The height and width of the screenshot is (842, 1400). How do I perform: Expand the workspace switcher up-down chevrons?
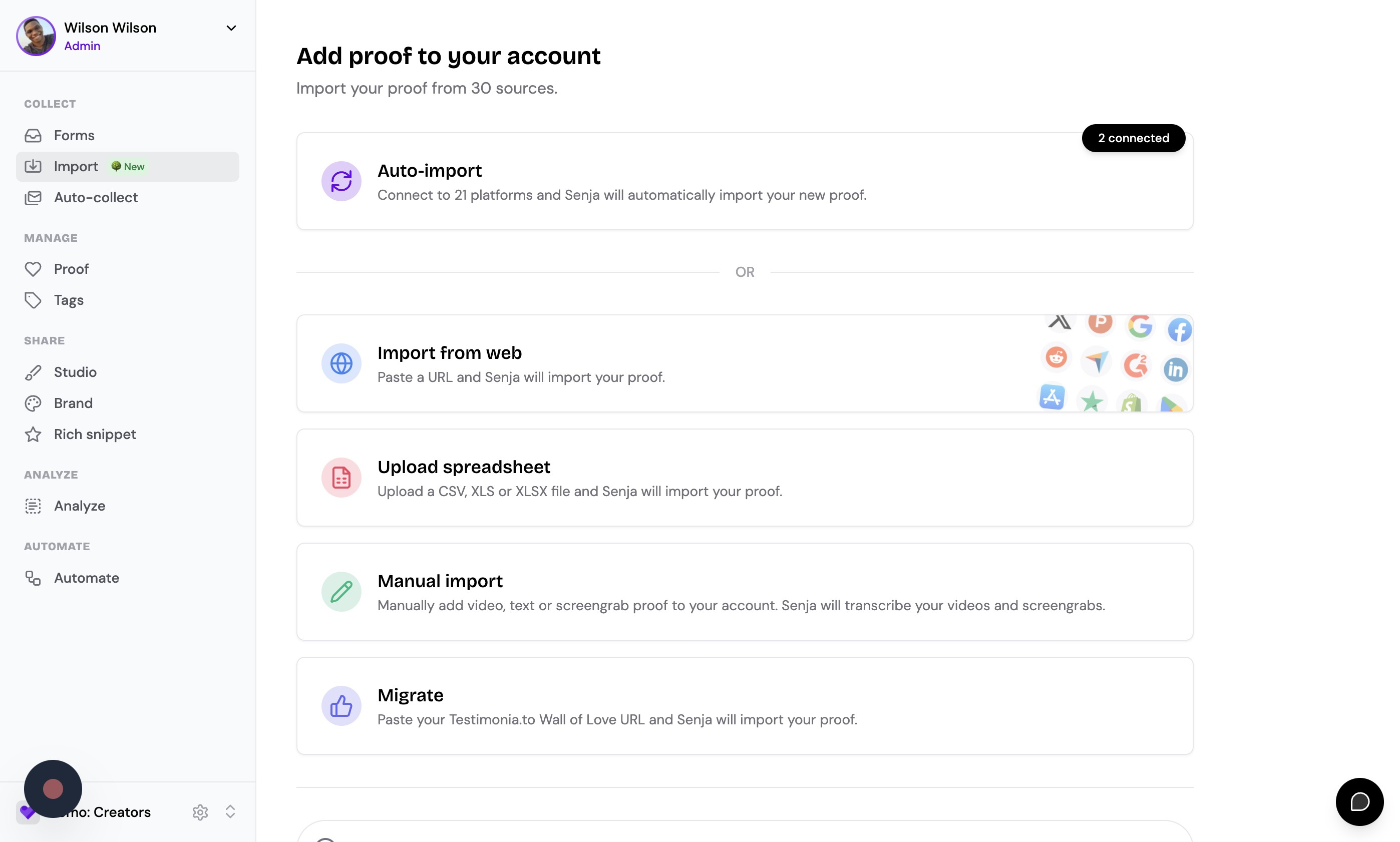pyautogui.click(x=230, y=812)
